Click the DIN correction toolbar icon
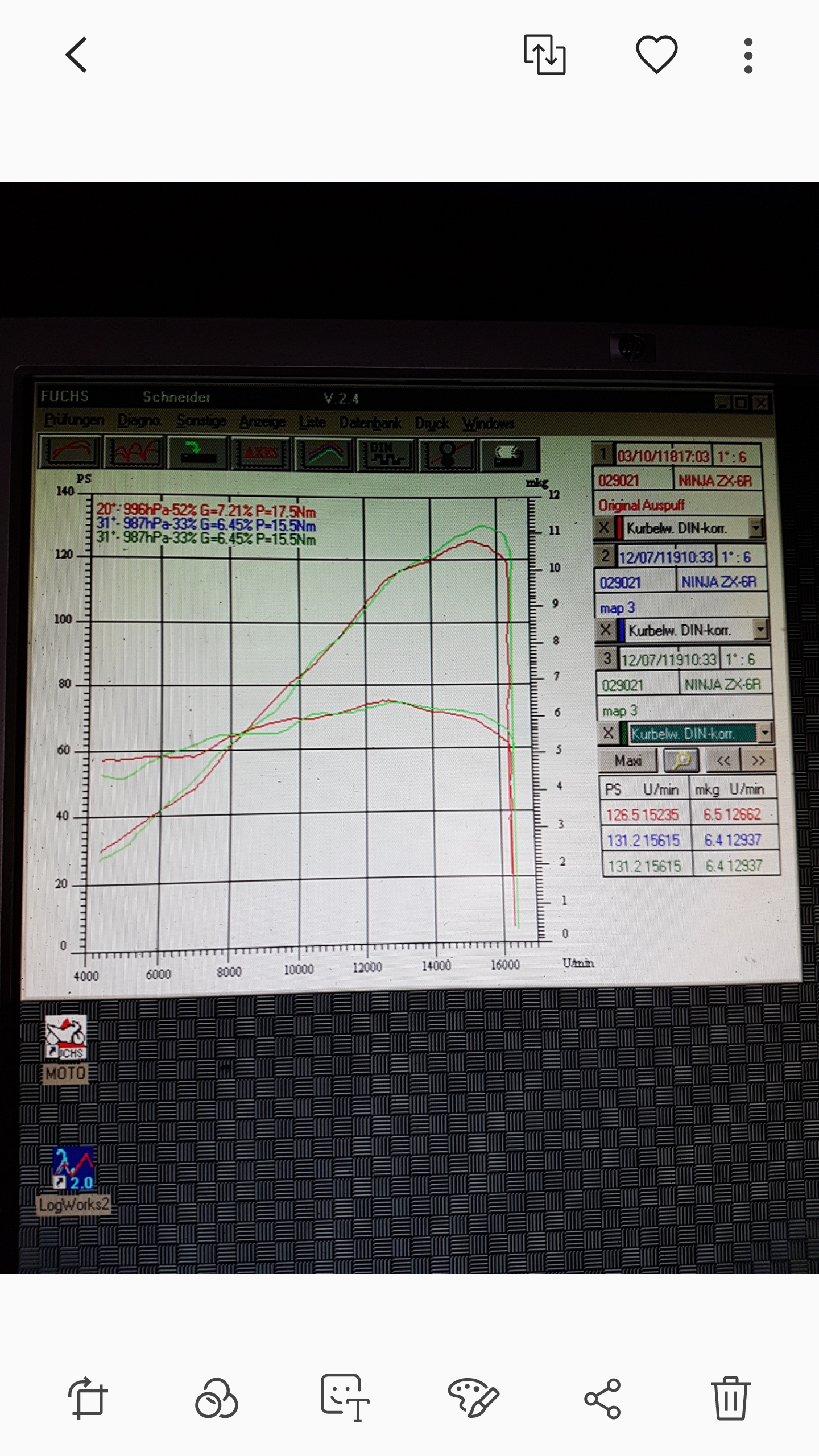Screen dimensions: 819x1456 385,455
